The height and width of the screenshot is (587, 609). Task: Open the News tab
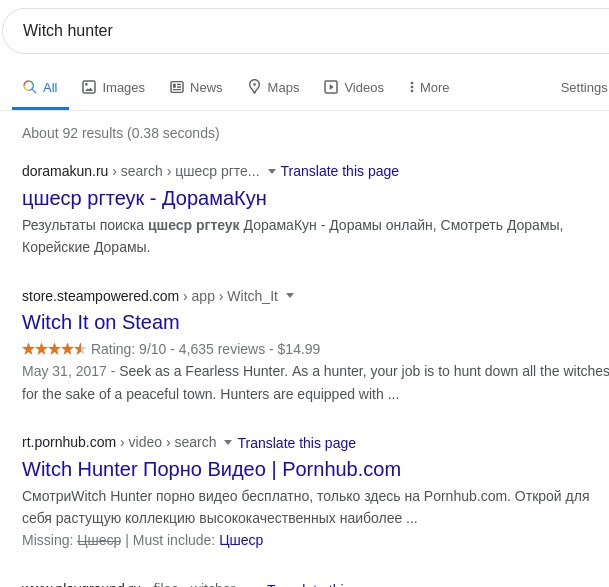(x=196, y=87)
